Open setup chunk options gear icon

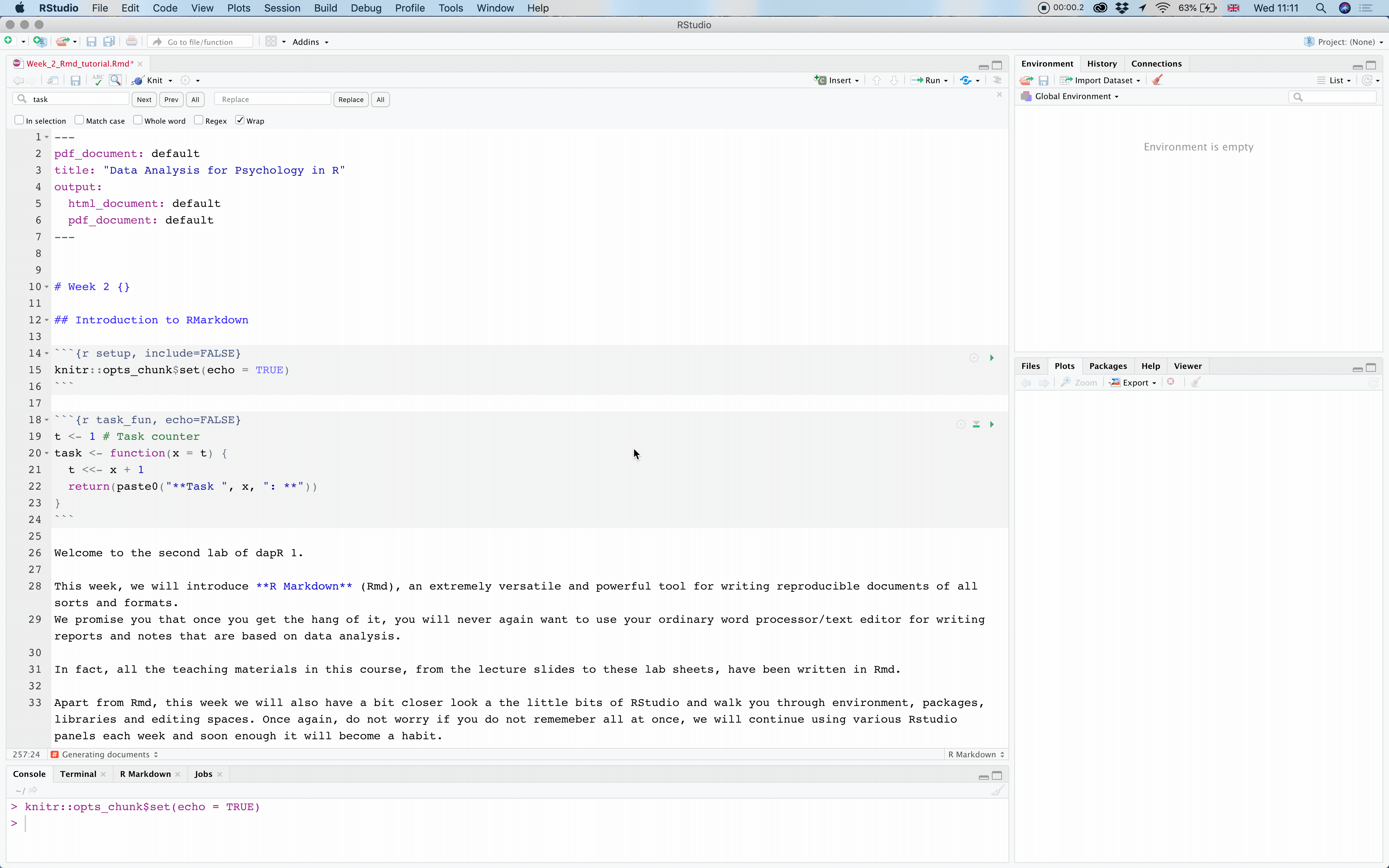[x=973, y=358]
